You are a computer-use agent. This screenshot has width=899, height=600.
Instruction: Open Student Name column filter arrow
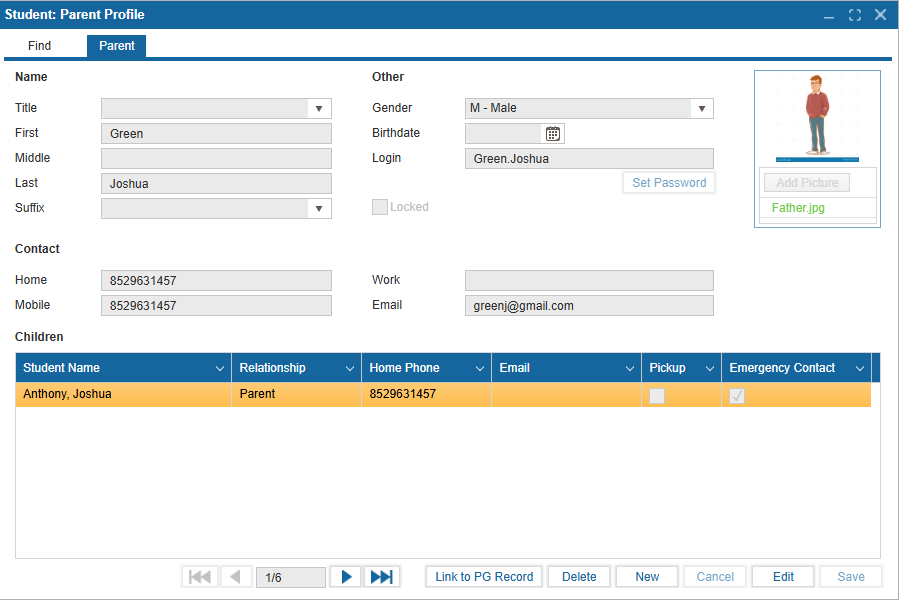[220, 369]
